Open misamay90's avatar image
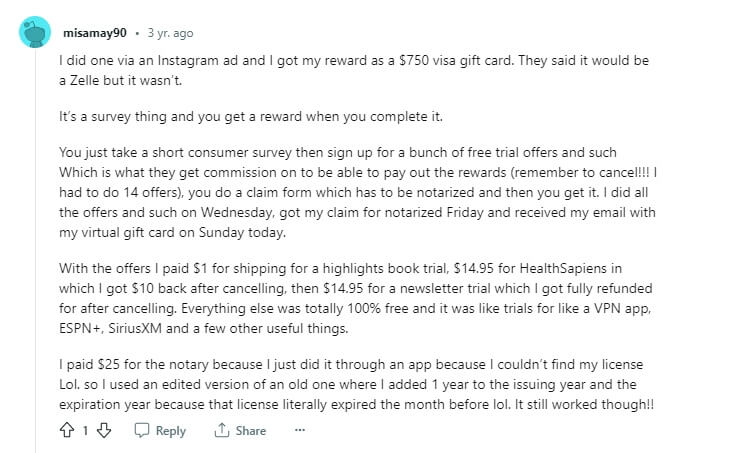The image size is (741, 453). click(x=34, y=32)
